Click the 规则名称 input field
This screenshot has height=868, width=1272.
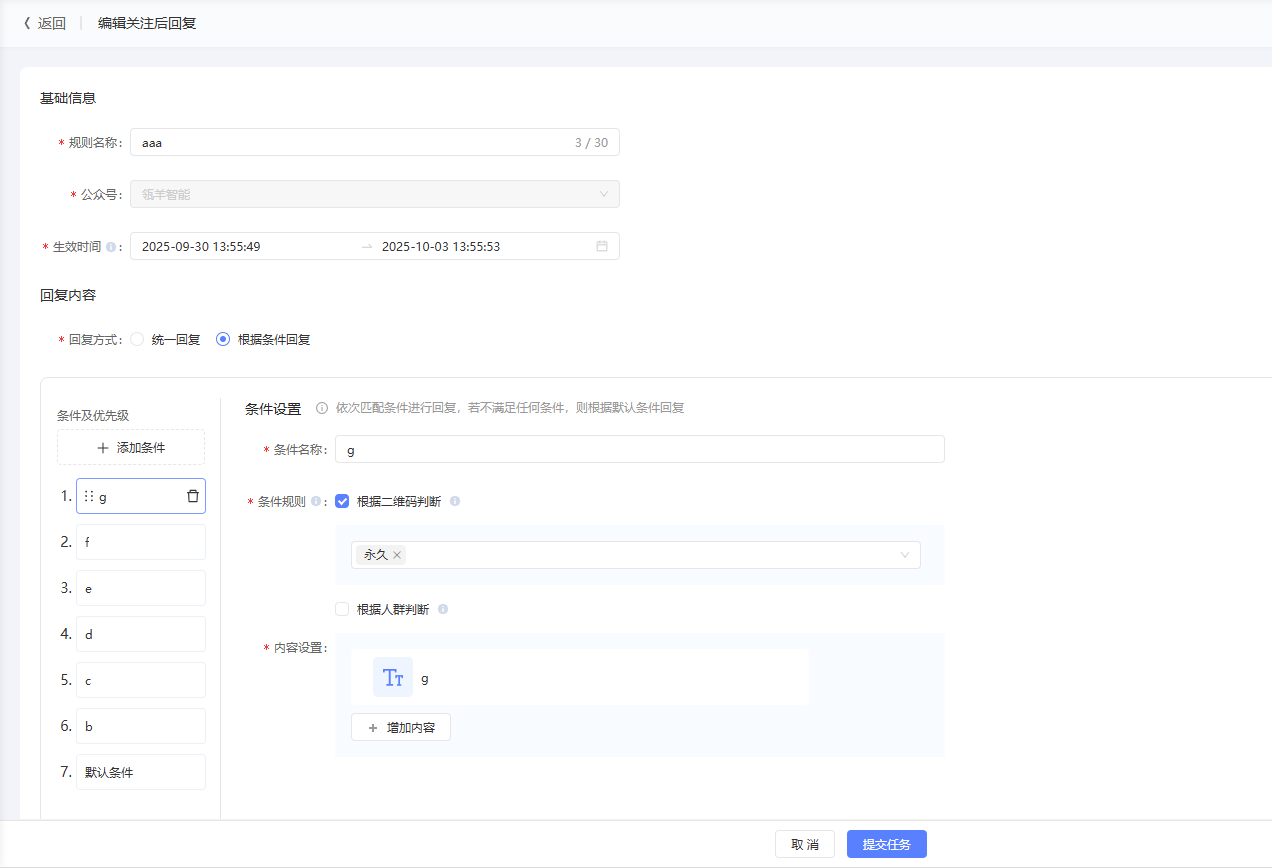pos(375,142)
